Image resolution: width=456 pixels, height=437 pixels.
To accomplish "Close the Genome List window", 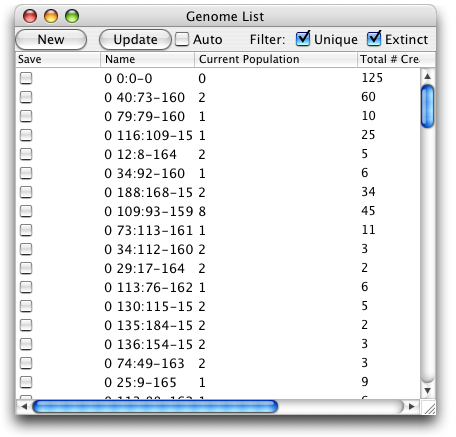I will [x=30, y=16].
